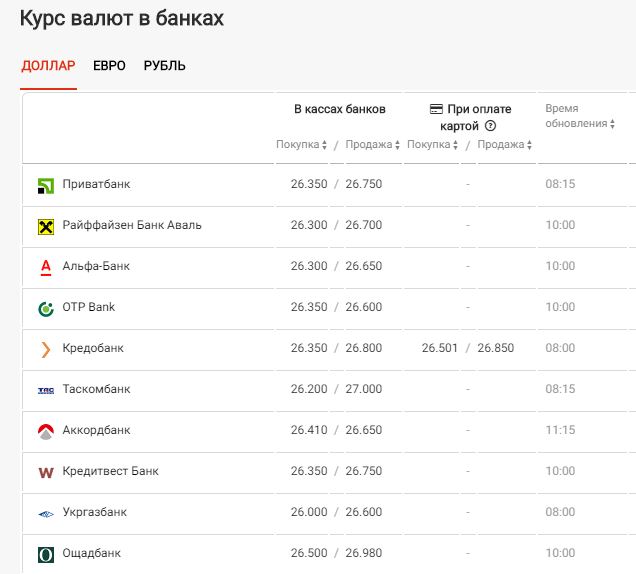636x574 pixels.
Task: Open the Таскомбанк link
Action: (96, 389)
